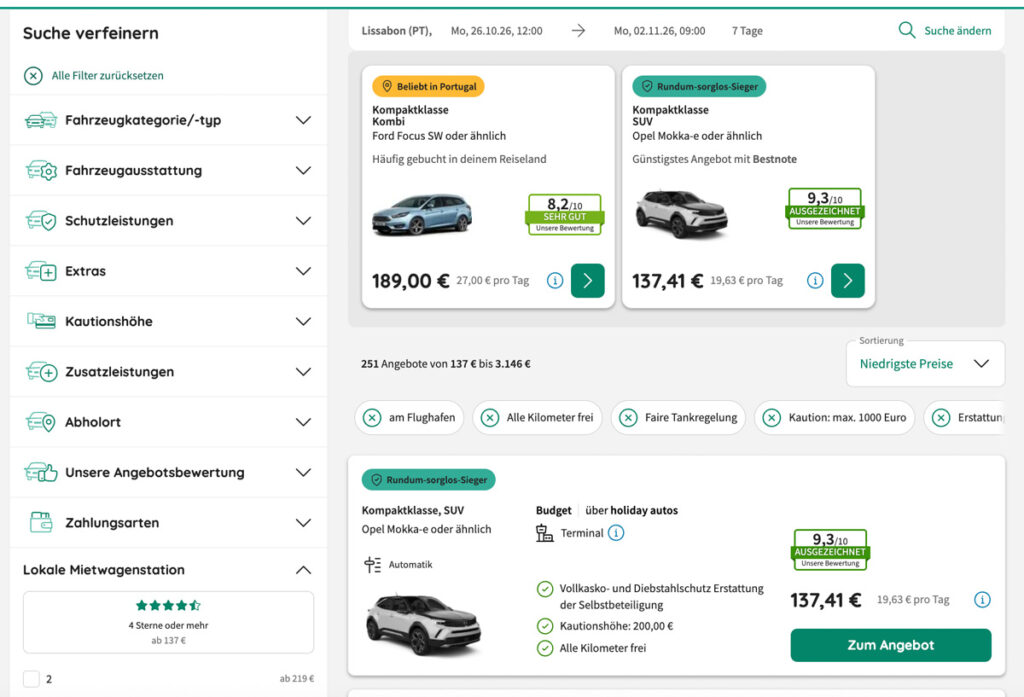
Task: Expand Fahrzeugkategorie/-typ chevron
Action: click(x=303, y=120)
